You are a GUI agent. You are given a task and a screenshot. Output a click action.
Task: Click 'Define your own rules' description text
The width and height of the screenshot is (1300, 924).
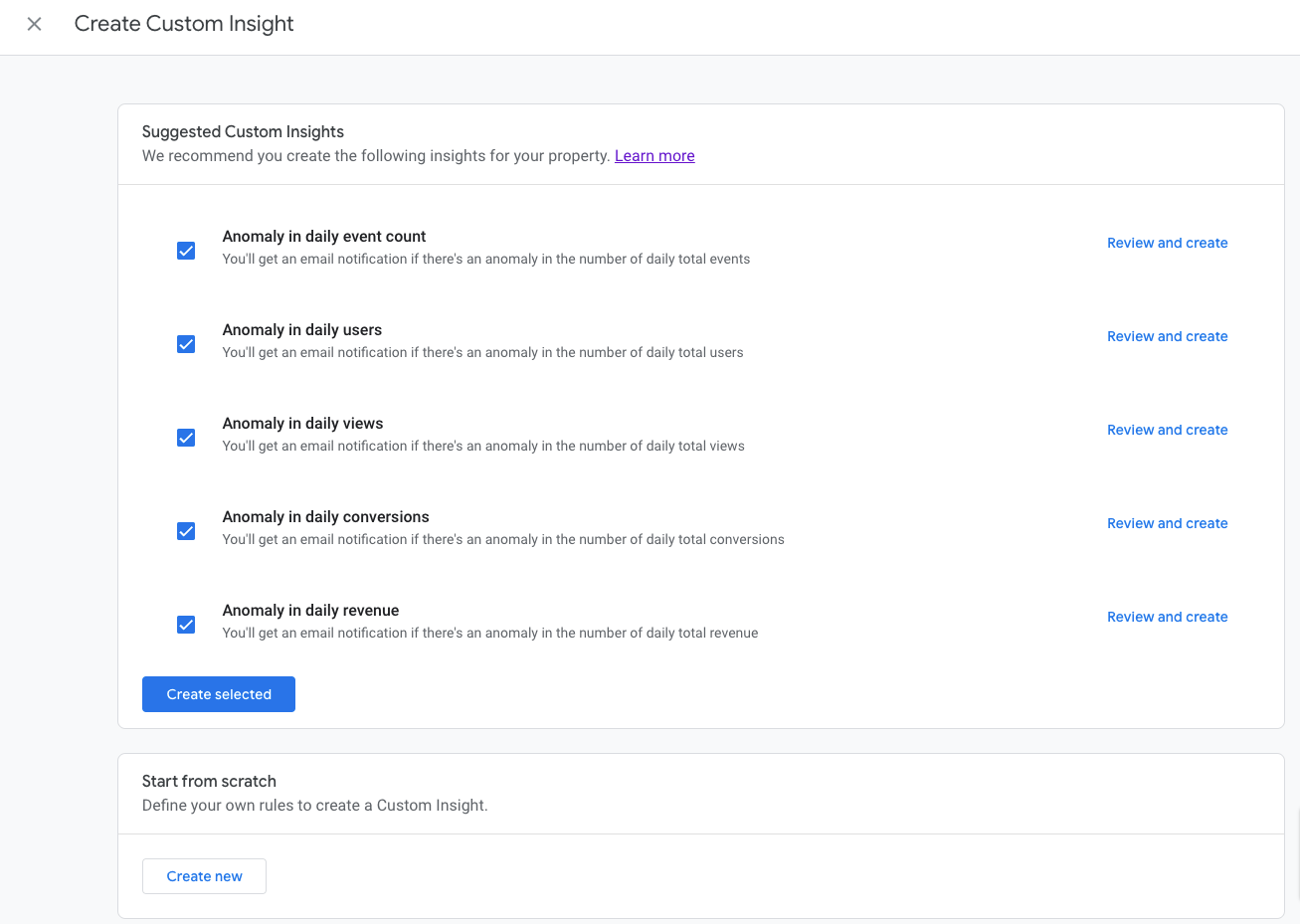(x=315, y=806)
